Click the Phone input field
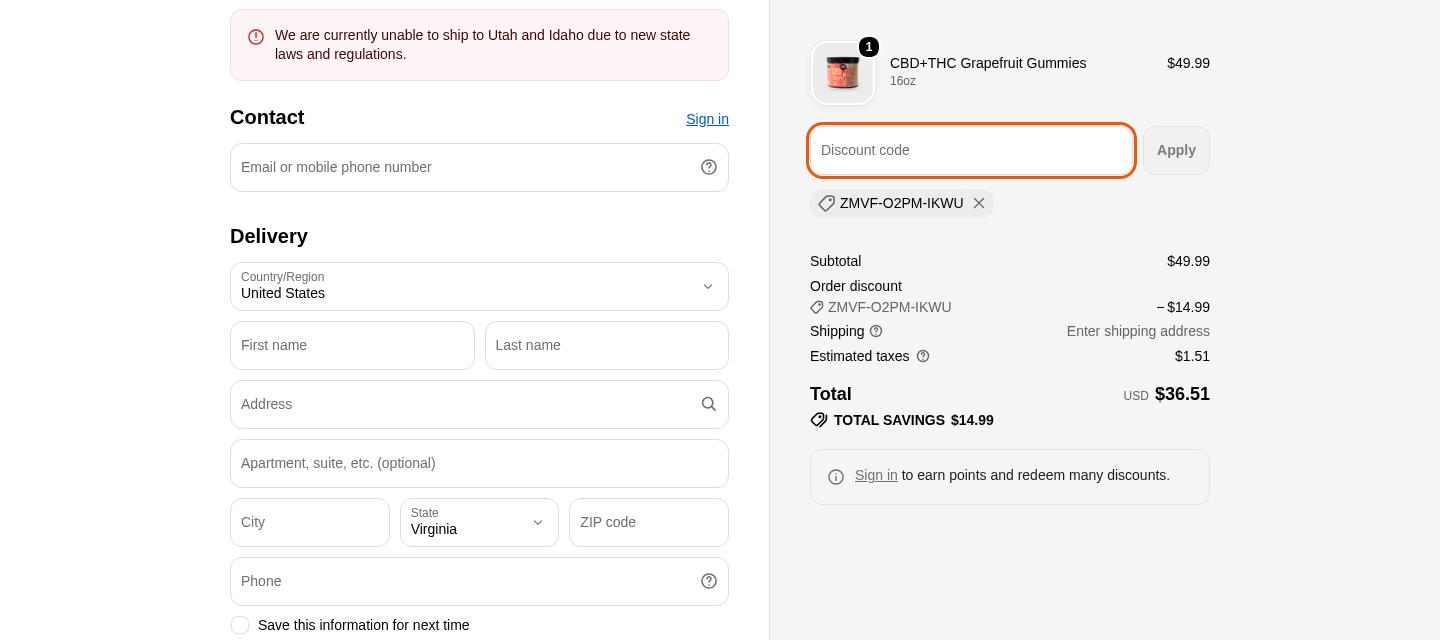 point(479,581)
